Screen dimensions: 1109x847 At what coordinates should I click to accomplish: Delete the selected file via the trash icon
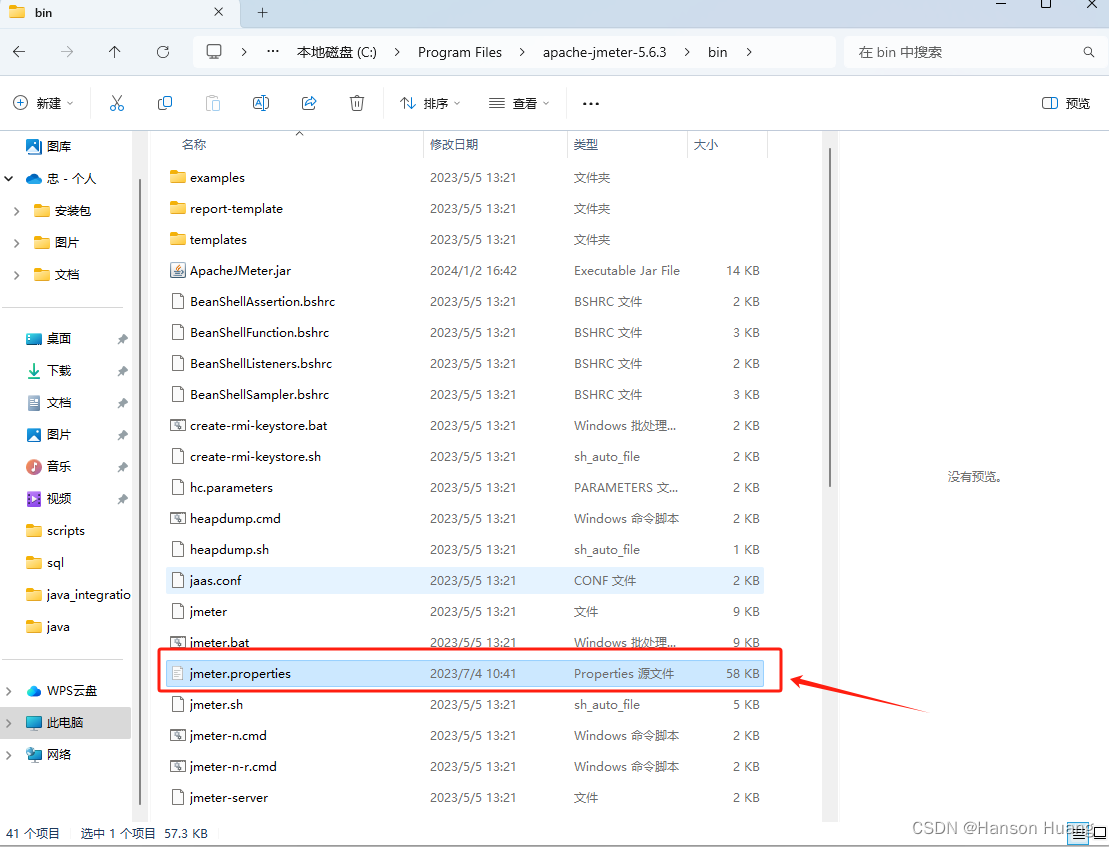tap(357, 103)
